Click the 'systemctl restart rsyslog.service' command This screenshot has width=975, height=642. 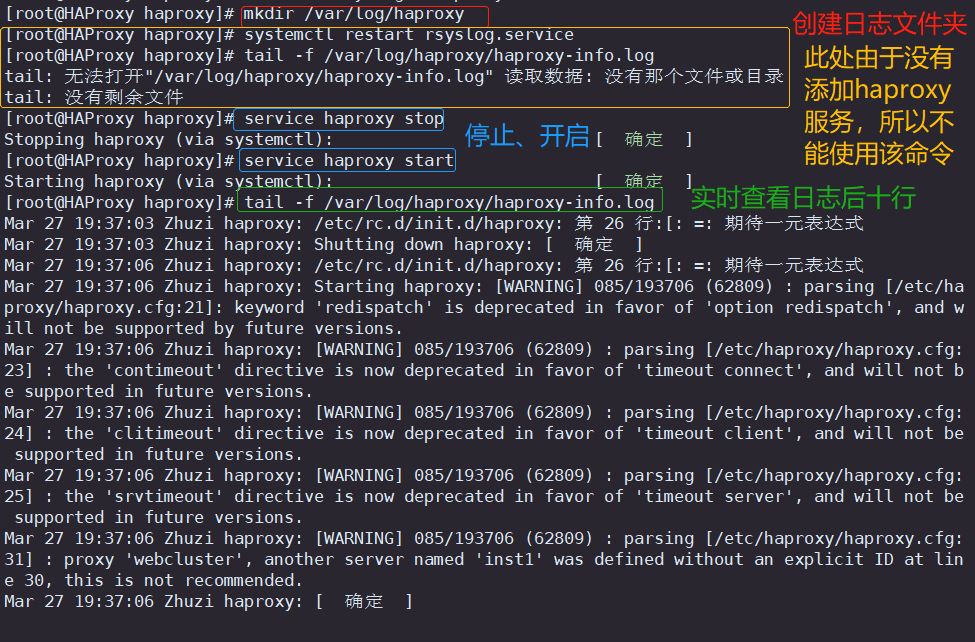[409, 35]
